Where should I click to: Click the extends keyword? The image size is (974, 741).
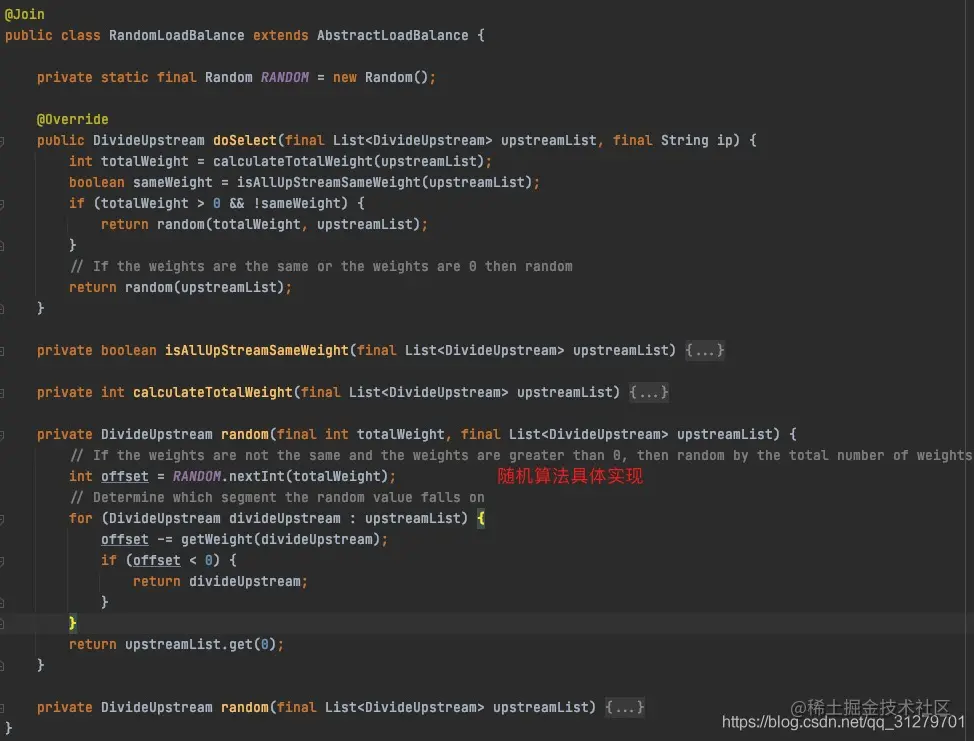pyautogui.click(x=280, y=35)
